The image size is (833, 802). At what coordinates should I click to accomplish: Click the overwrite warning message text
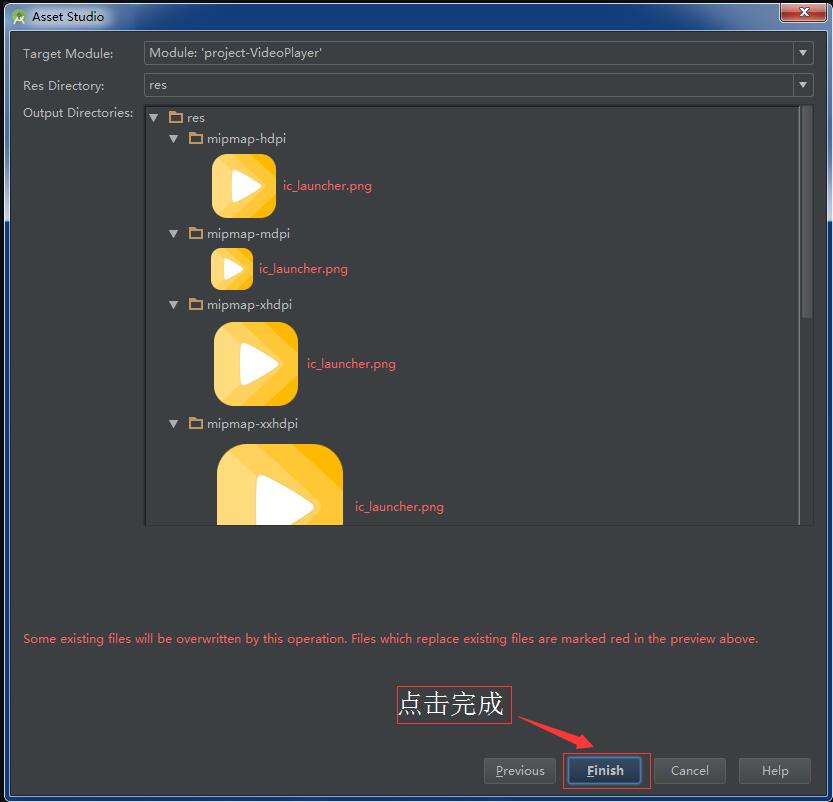pyautogui.click(x=390, y=638)
